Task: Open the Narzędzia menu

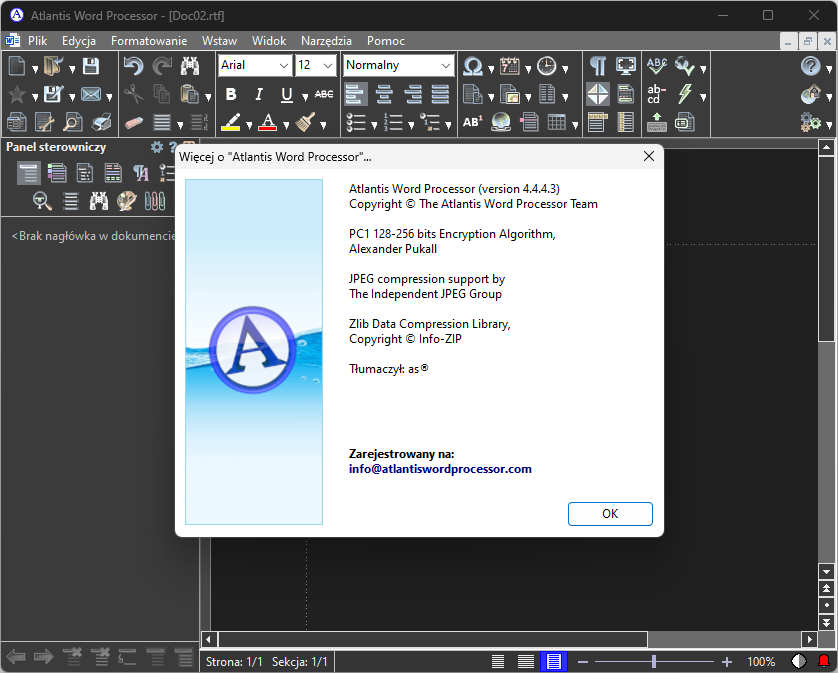Action: pos(326,41)
